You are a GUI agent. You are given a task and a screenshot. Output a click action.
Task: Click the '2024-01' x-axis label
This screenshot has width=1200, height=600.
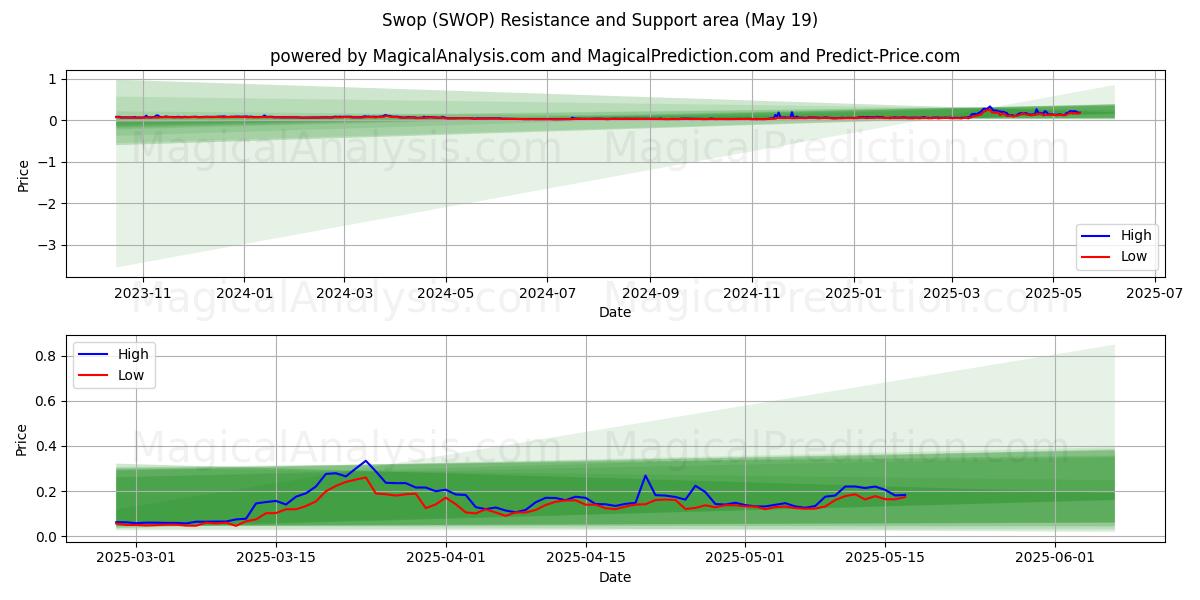click(x=244, y=294)
